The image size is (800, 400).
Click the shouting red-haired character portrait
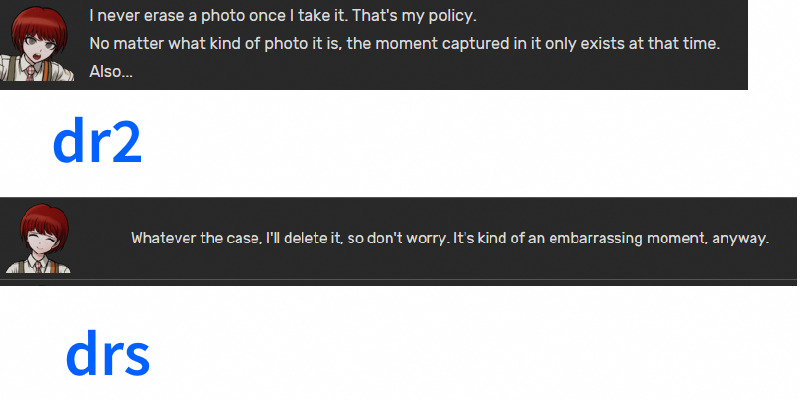(x=37, y=44)
